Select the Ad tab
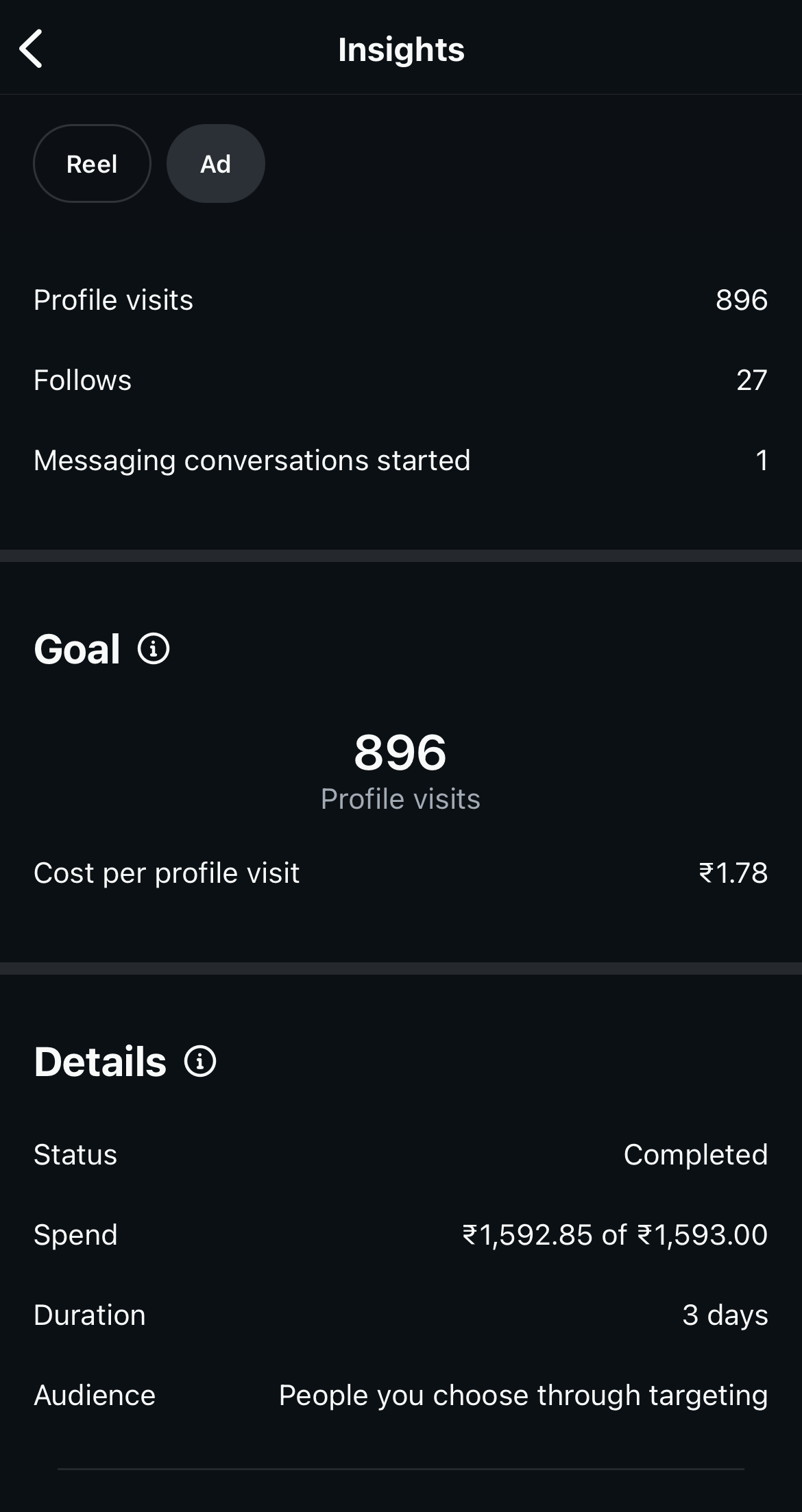This screenshot has height=1512, width=802. (x=215, y=164)
